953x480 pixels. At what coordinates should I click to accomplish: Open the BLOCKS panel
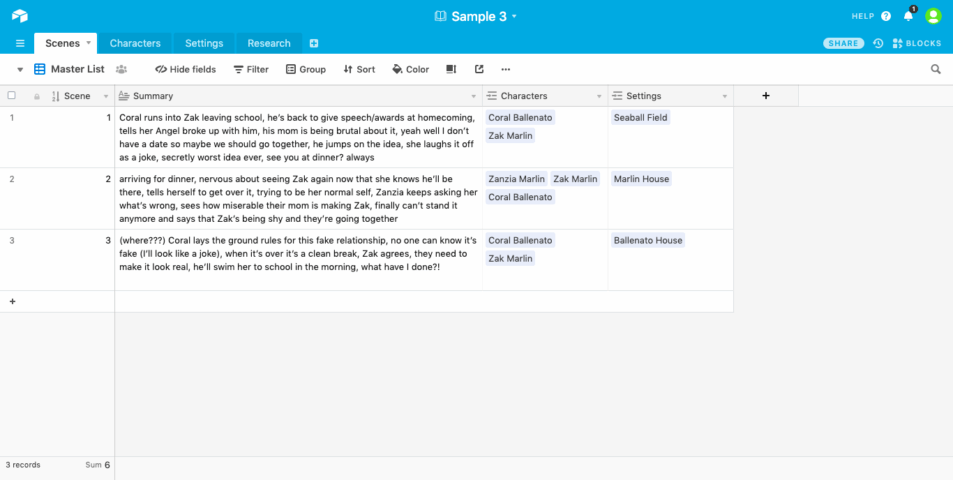[x=916, y=43]
